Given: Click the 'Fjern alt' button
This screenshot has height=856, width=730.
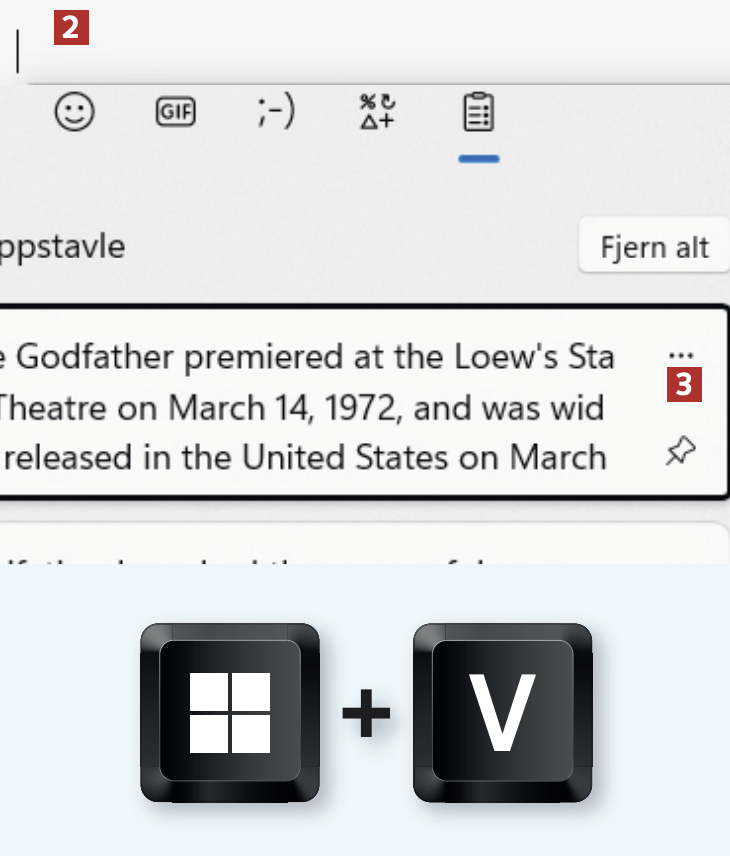Looking at the screenshot, I should [654, 247].
